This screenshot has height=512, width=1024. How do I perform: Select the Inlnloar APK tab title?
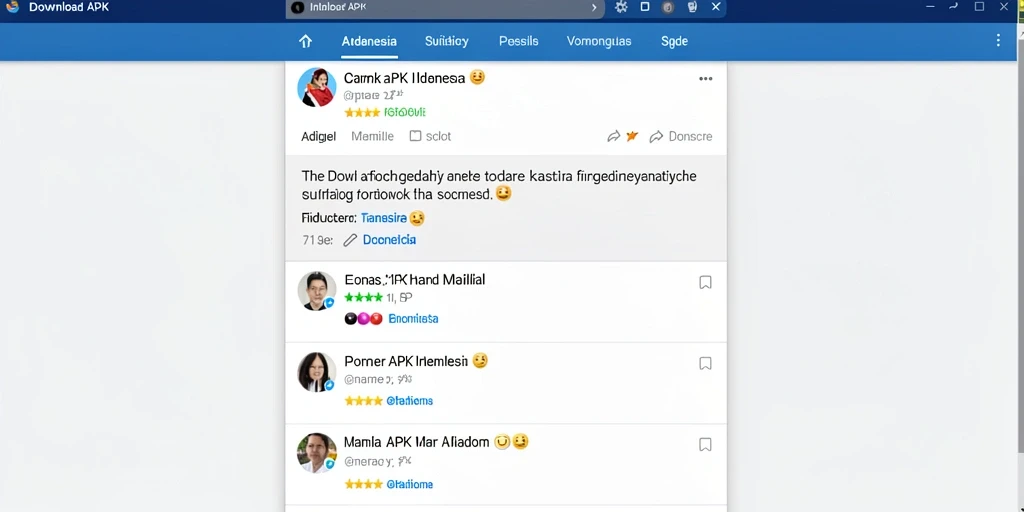(x=338, y=7)
